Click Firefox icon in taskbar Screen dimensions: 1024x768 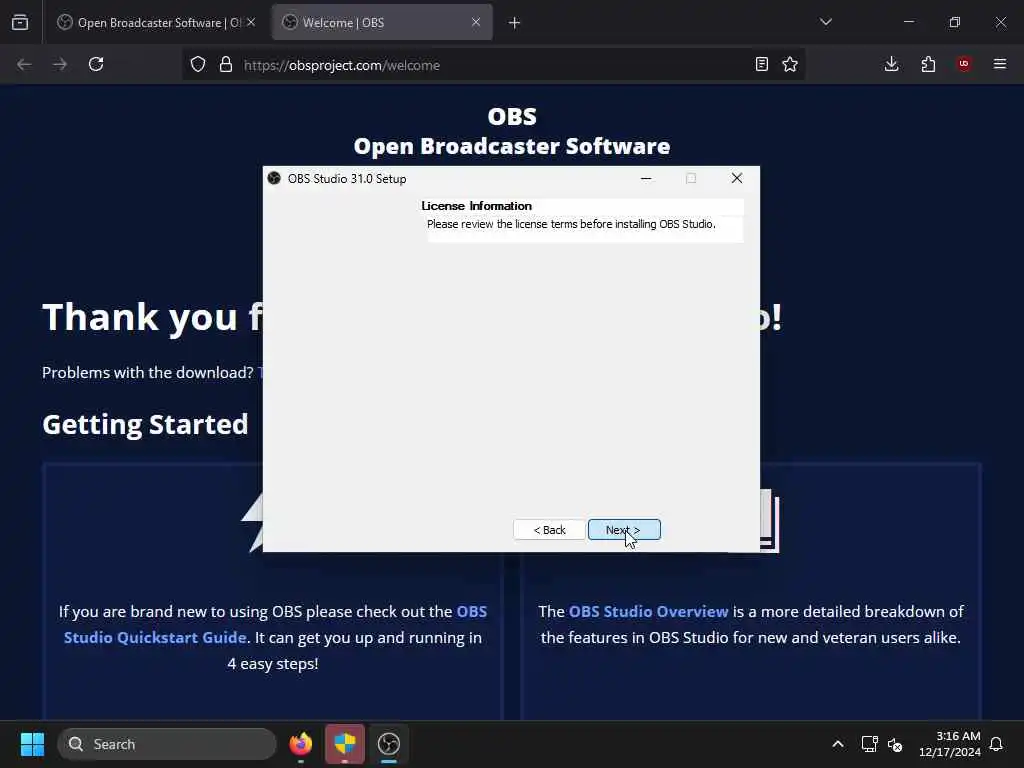[301, 744]
